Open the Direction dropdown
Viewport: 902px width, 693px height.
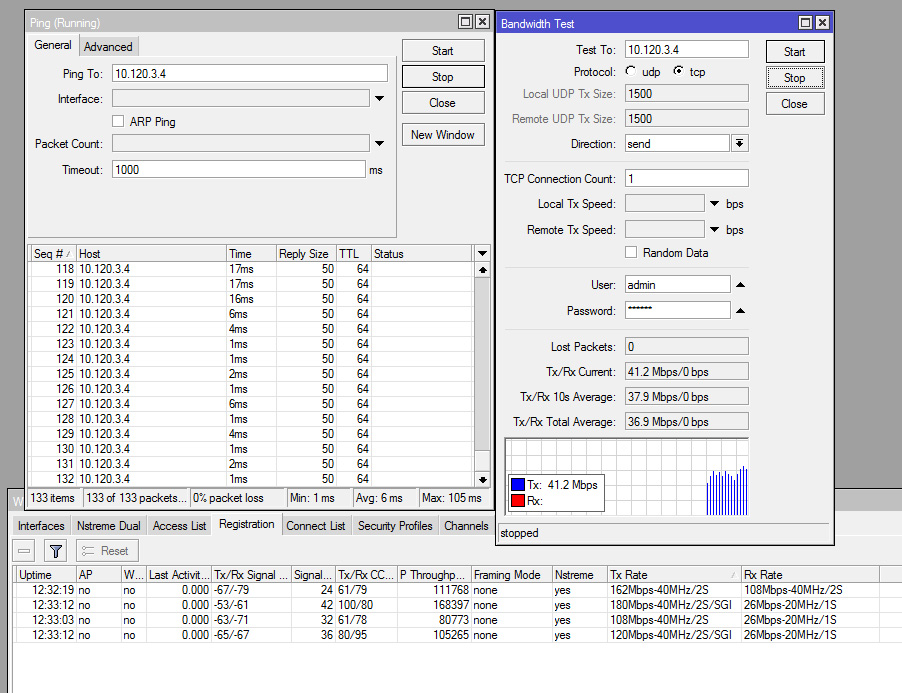click(740, 144)
